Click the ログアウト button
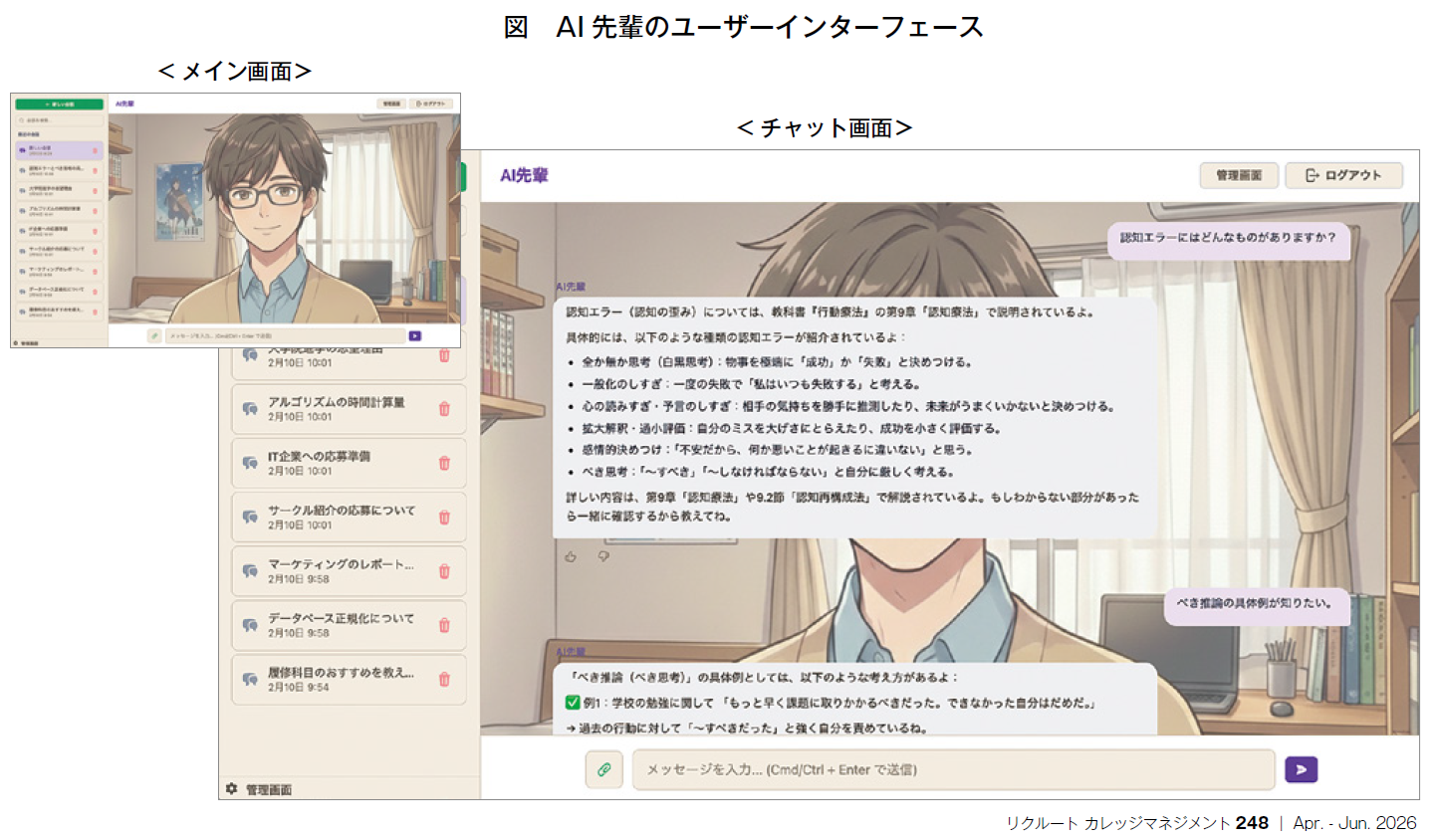The width and height of the screenshot is (1432, 840). (x=1343, y=175)
